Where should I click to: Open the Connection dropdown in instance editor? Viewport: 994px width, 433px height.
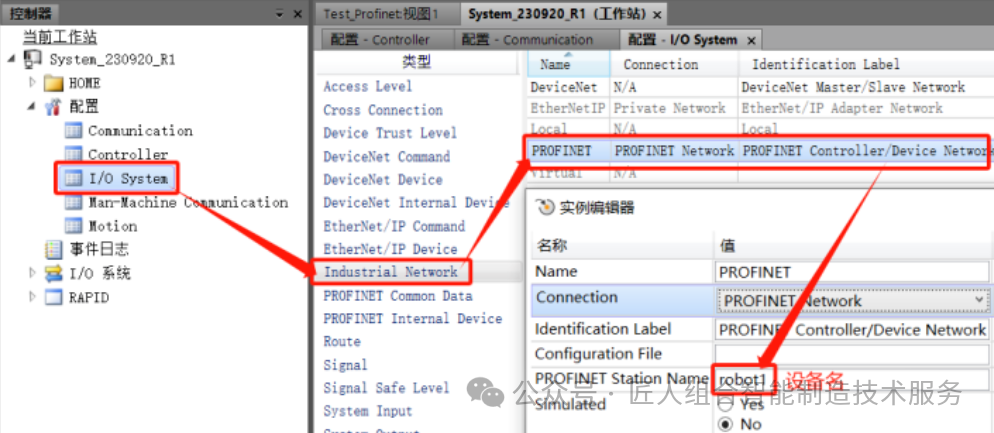point(978,299)
